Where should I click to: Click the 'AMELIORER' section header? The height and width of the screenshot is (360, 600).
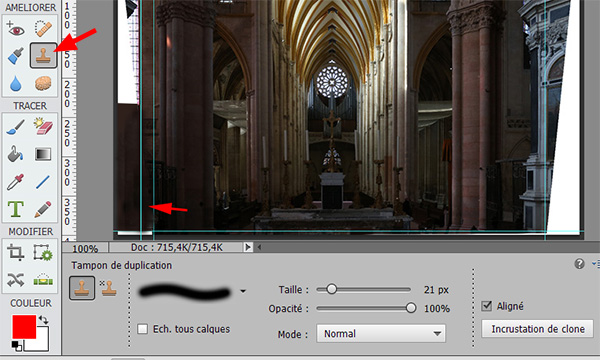tap(30, 8)
